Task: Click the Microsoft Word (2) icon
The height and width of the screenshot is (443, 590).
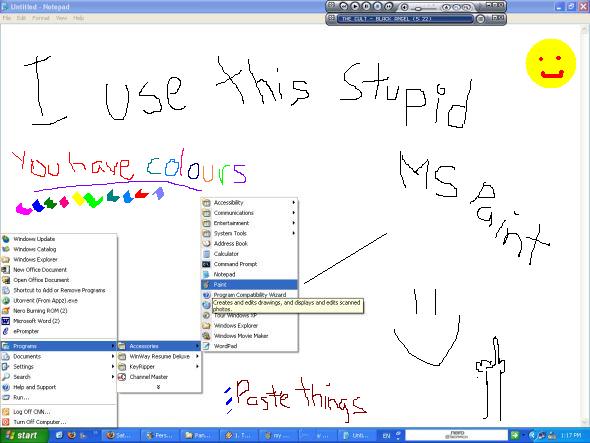Action: click(x=6, y=321)
